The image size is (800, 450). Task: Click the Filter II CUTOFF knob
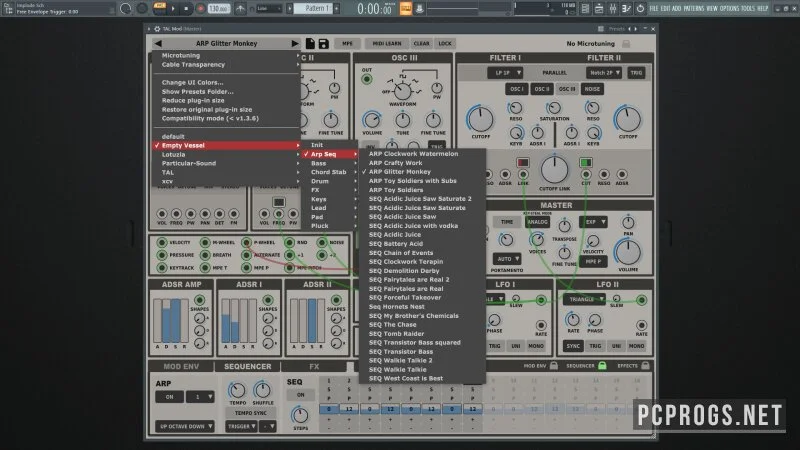click(628, 119)
